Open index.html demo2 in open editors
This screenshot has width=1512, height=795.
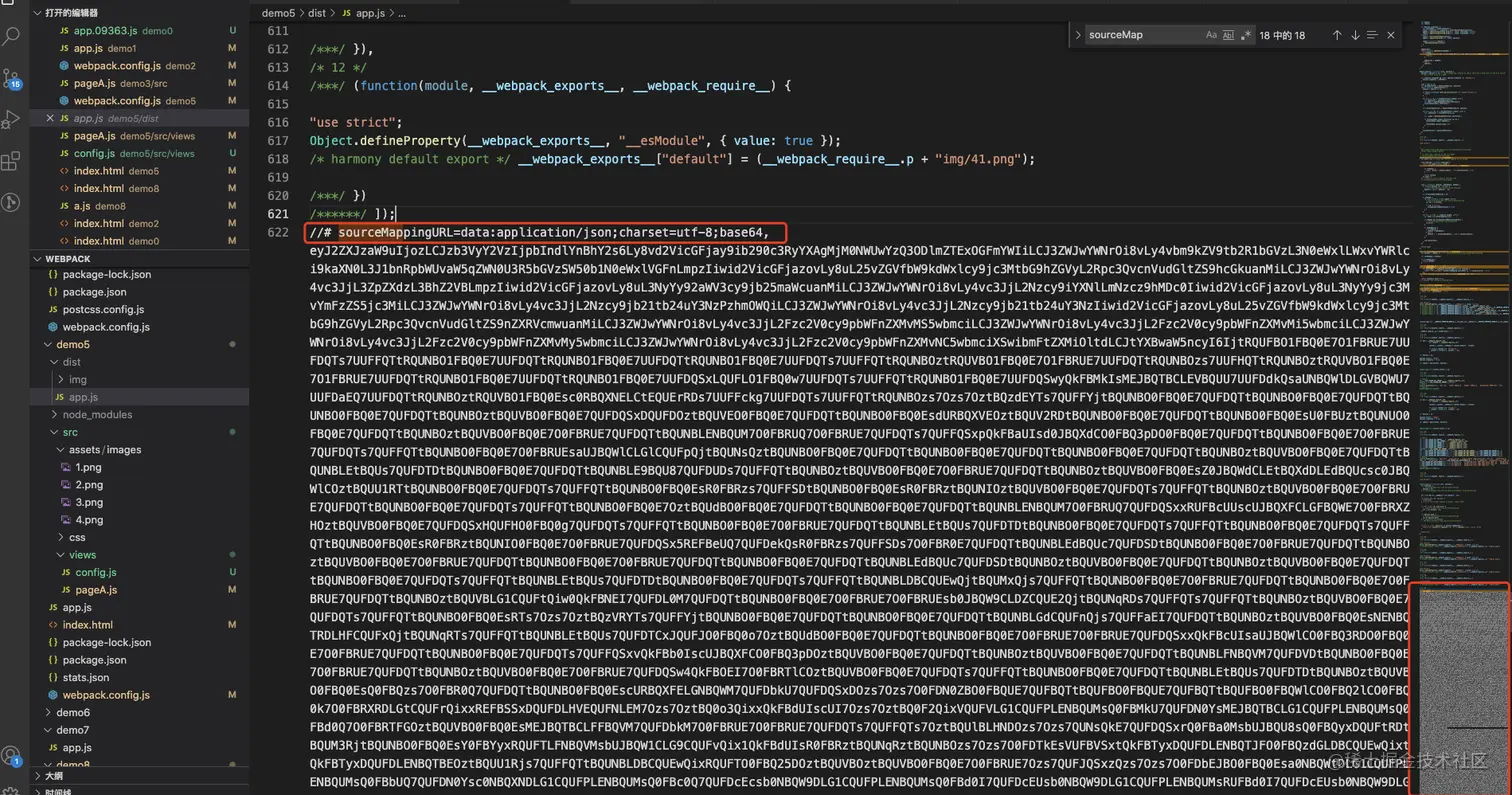coord(140,223)
